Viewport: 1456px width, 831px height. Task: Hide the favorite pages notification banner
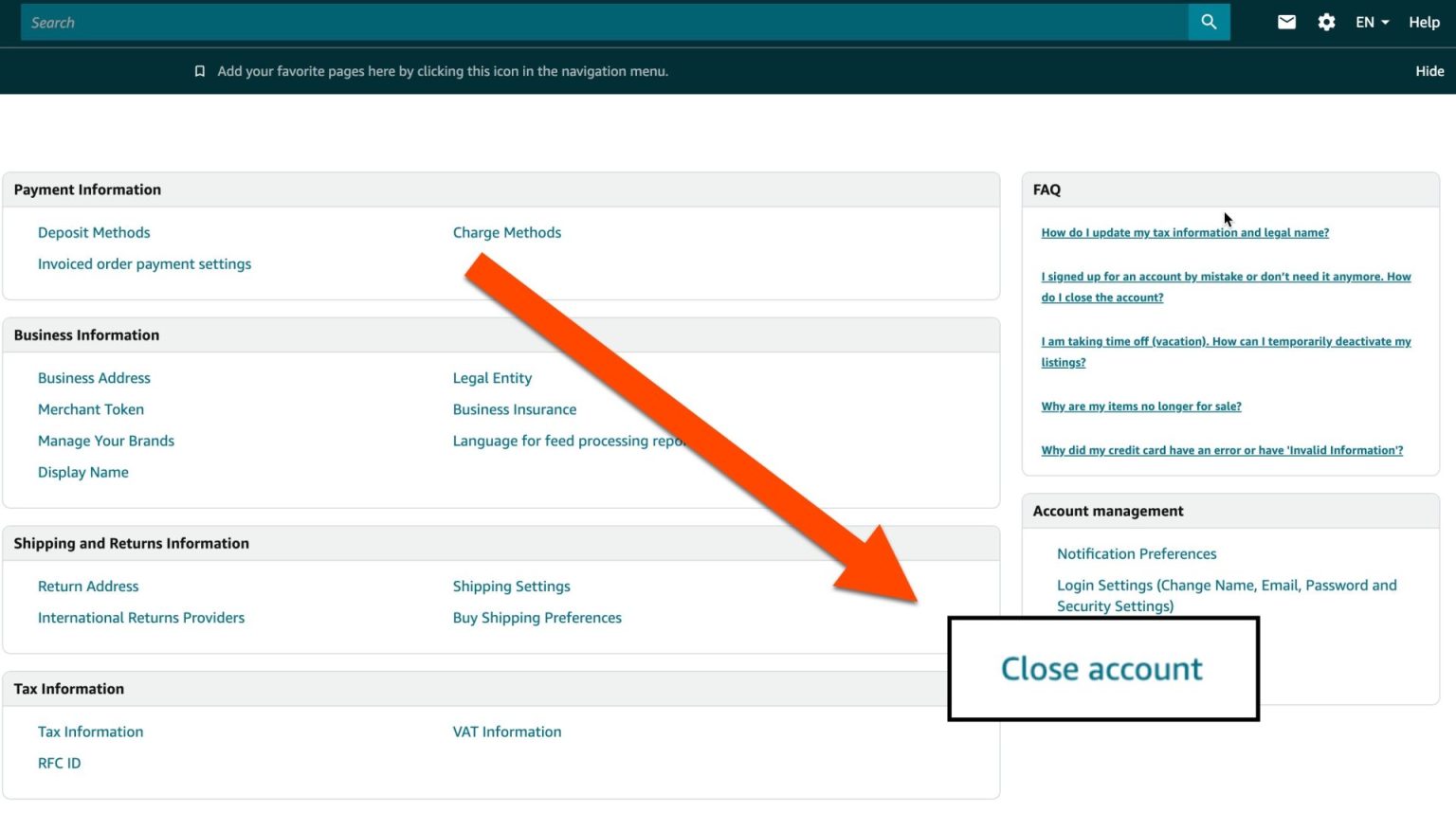point(1429,70)
